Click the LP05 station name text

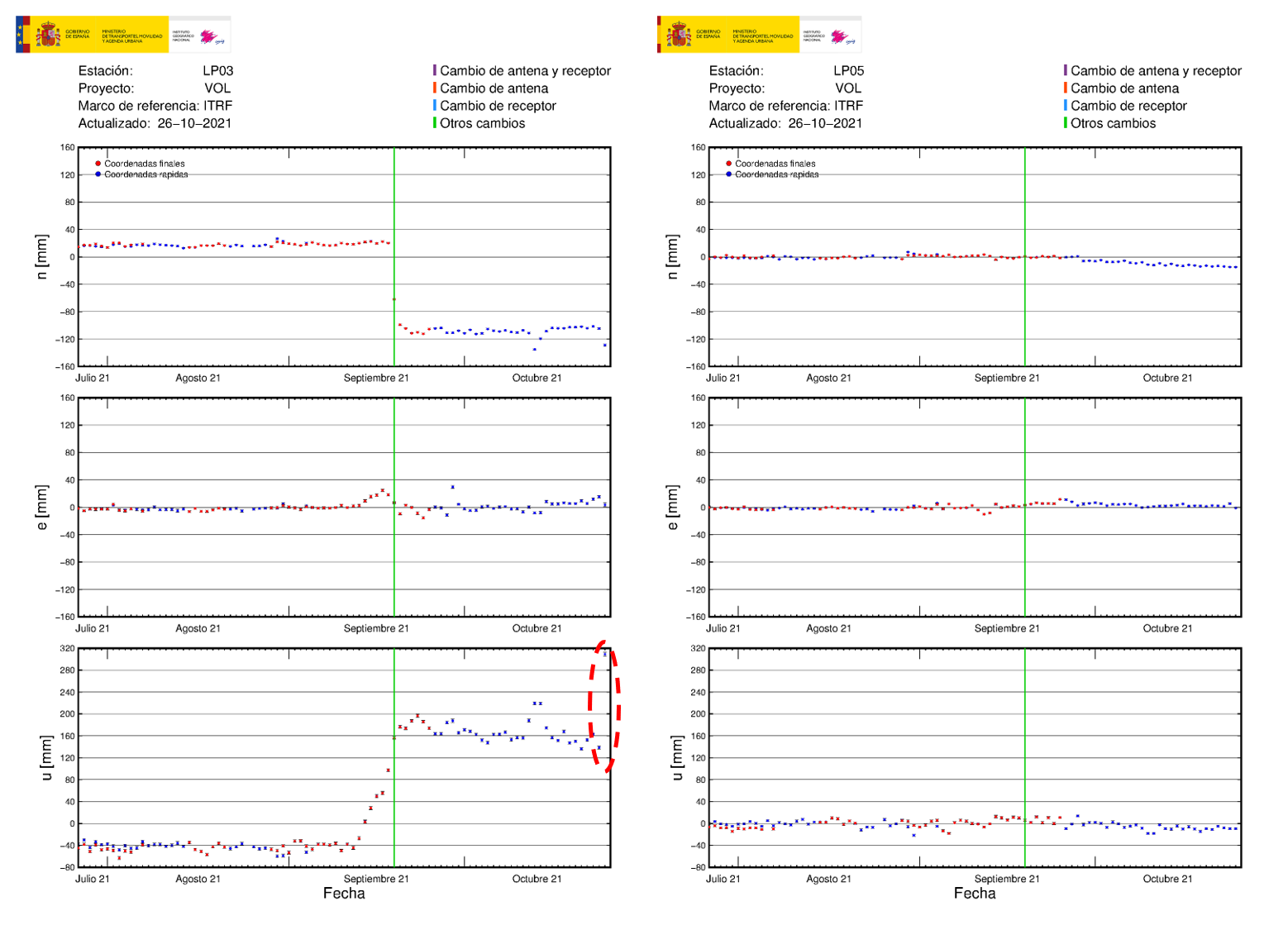click(848, 71)
